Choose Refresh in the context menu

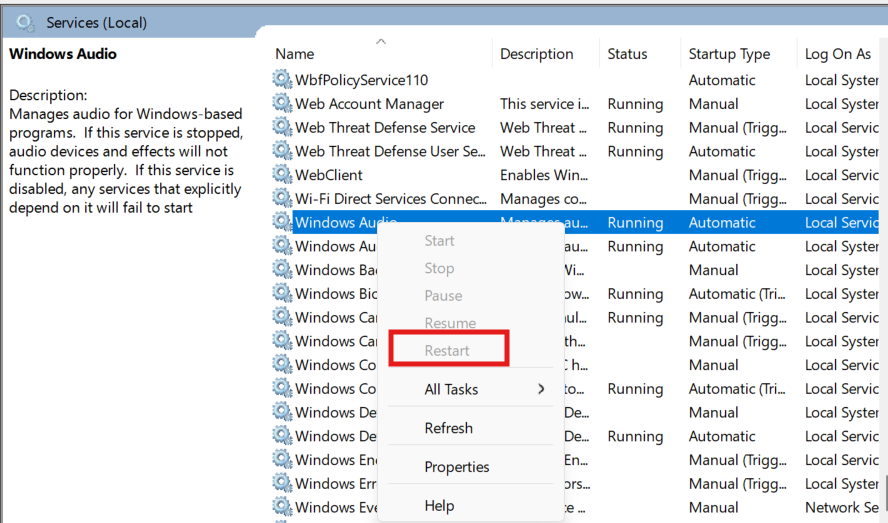tap(449, 428)
